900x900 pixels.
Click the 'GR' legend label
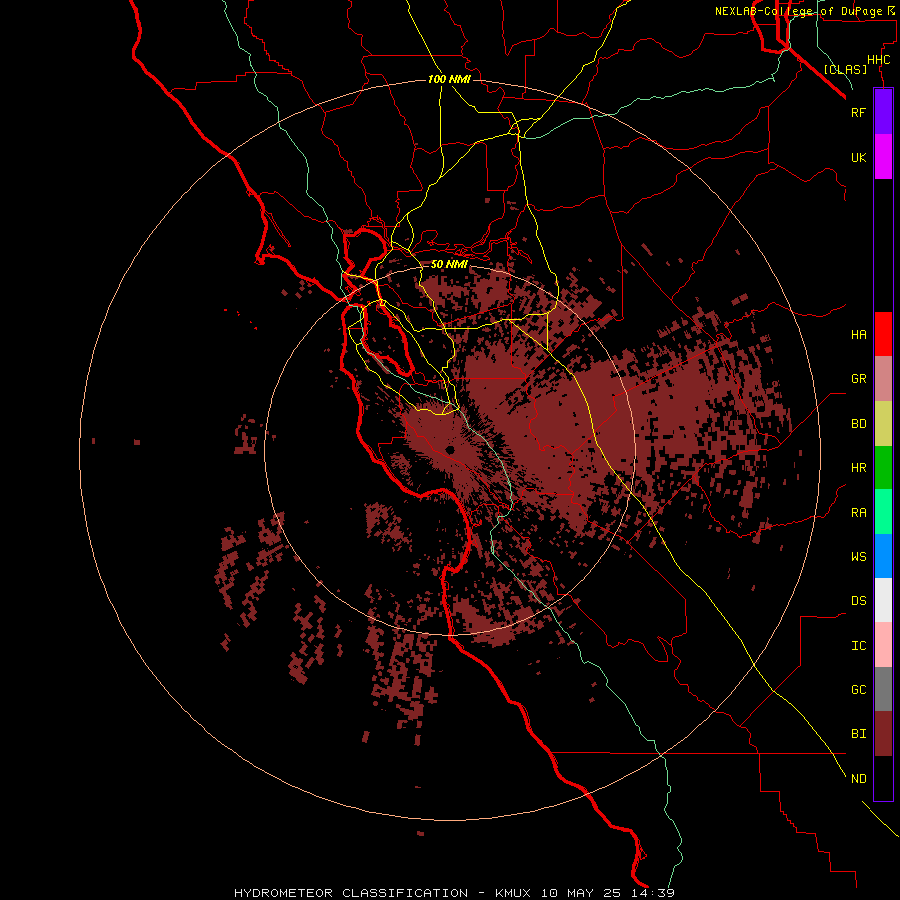click(858, 379)
